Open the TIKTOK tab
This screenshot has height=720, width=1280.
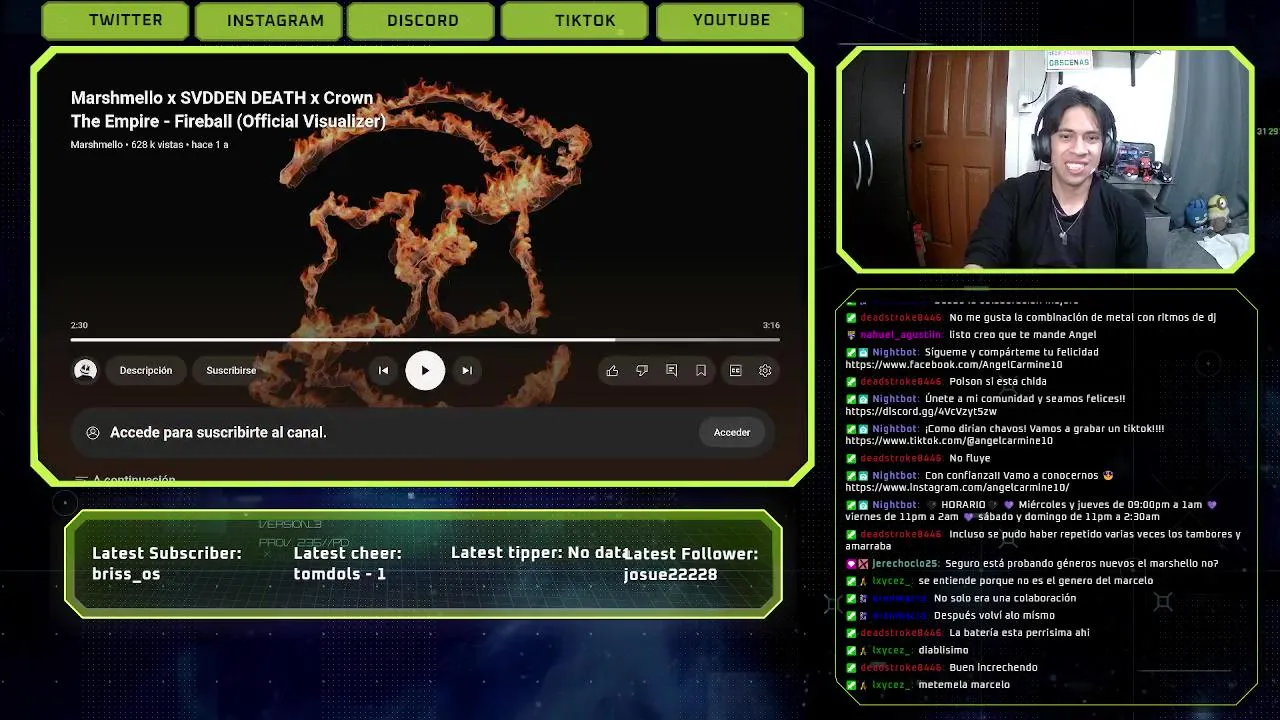(x=574, y=21)
